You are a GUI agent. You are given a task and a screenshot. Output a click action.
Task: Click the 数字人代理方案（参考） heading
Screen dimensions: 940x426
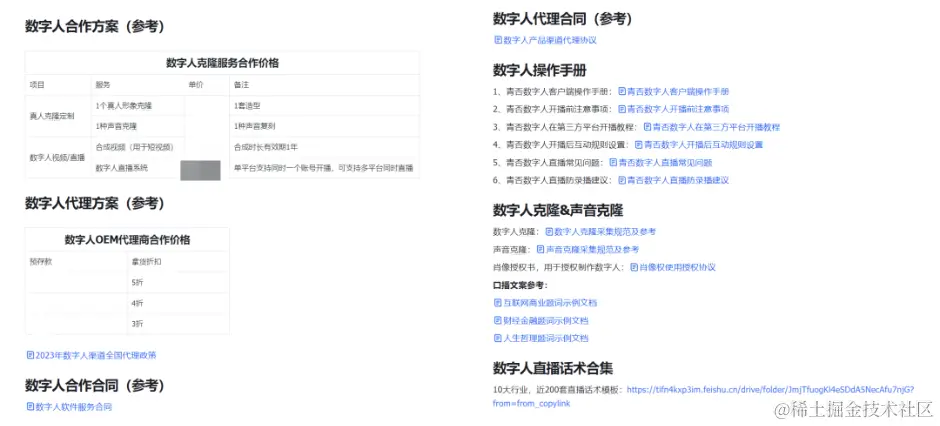coord(95,203)
